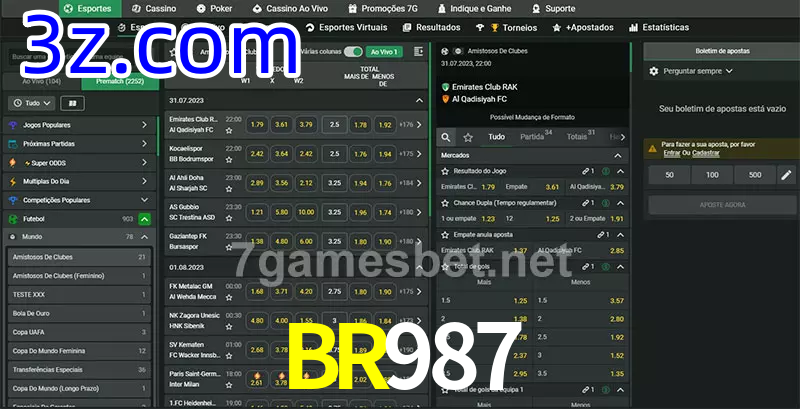Collapse the Resultado do Jogo market
This screenshot has height=409, width=800.
tap(620, 171)
